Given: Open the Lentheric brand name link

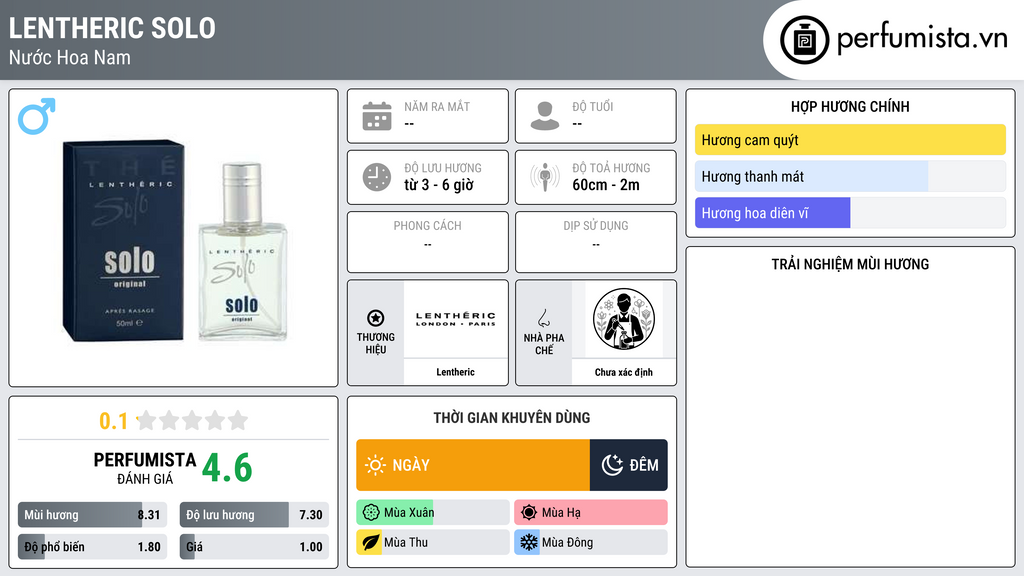Looking at the screenshot, I should [x=456, y=372].
